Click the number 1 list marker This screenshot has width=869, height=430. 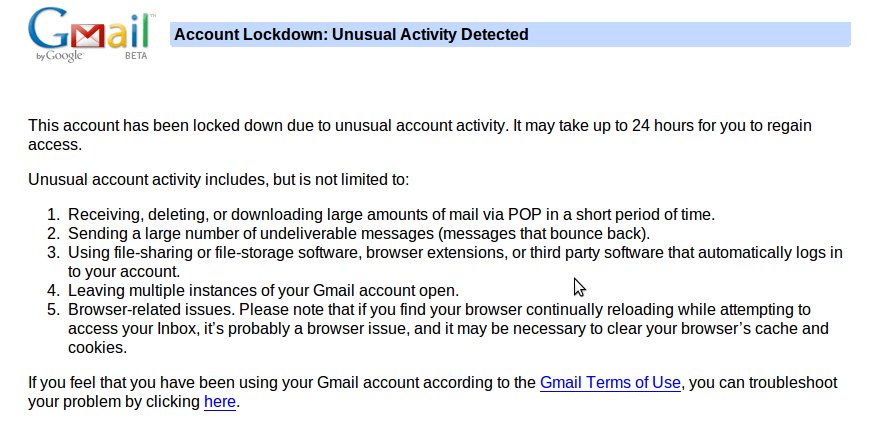tap(53, 214)
